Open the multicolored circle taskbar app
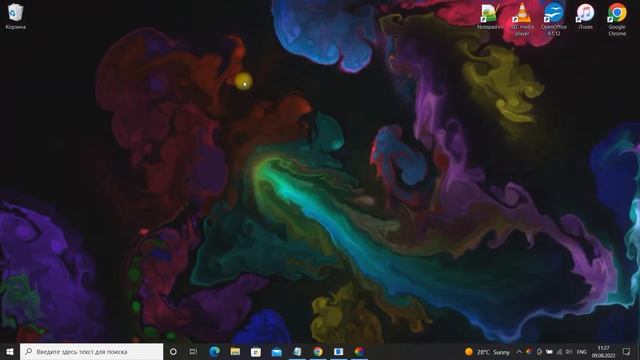Viewport: 640px width, 360px height. 359,351
